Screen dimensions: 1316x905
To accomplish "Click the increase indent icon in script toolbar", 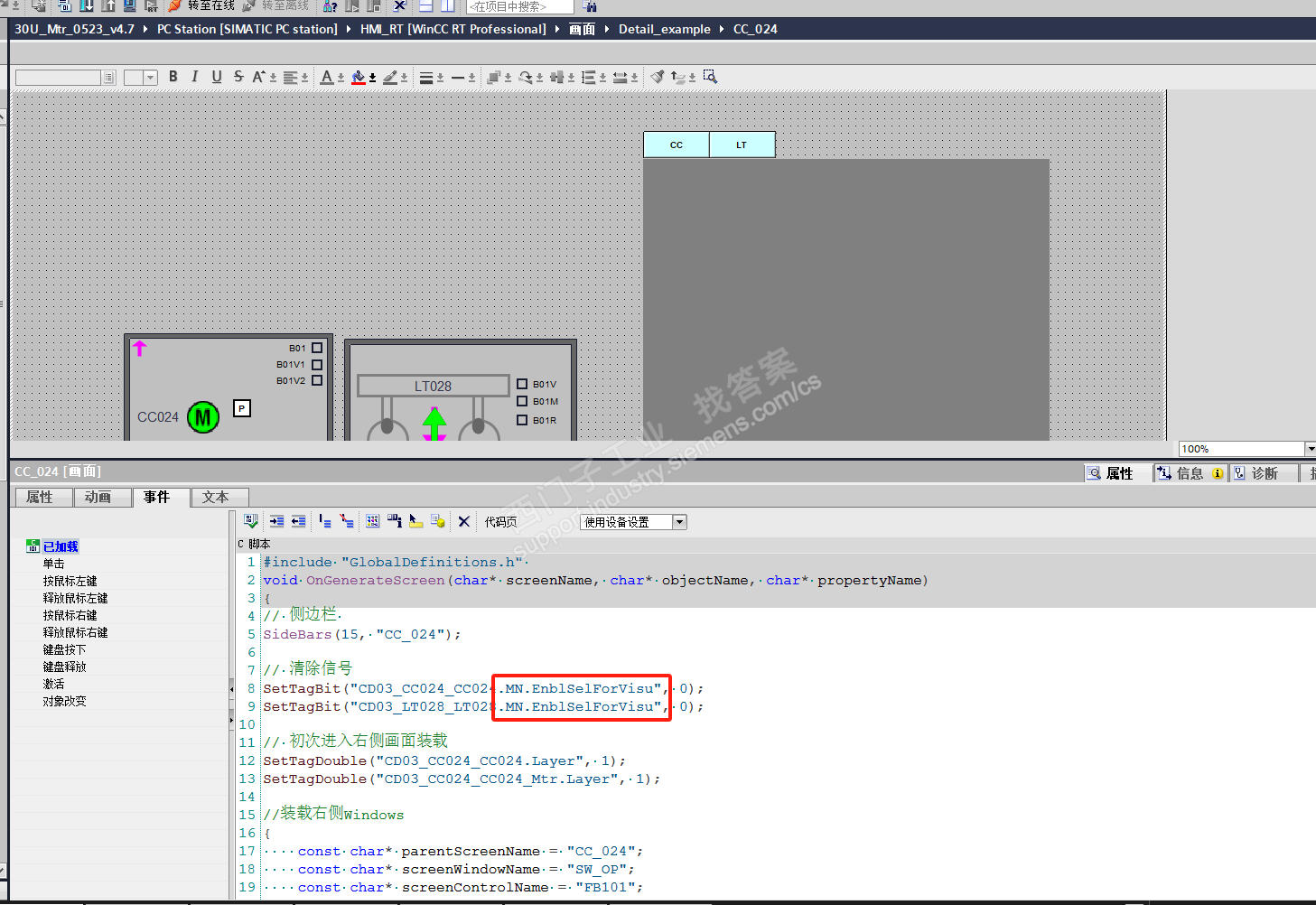I will click(276, 521).
